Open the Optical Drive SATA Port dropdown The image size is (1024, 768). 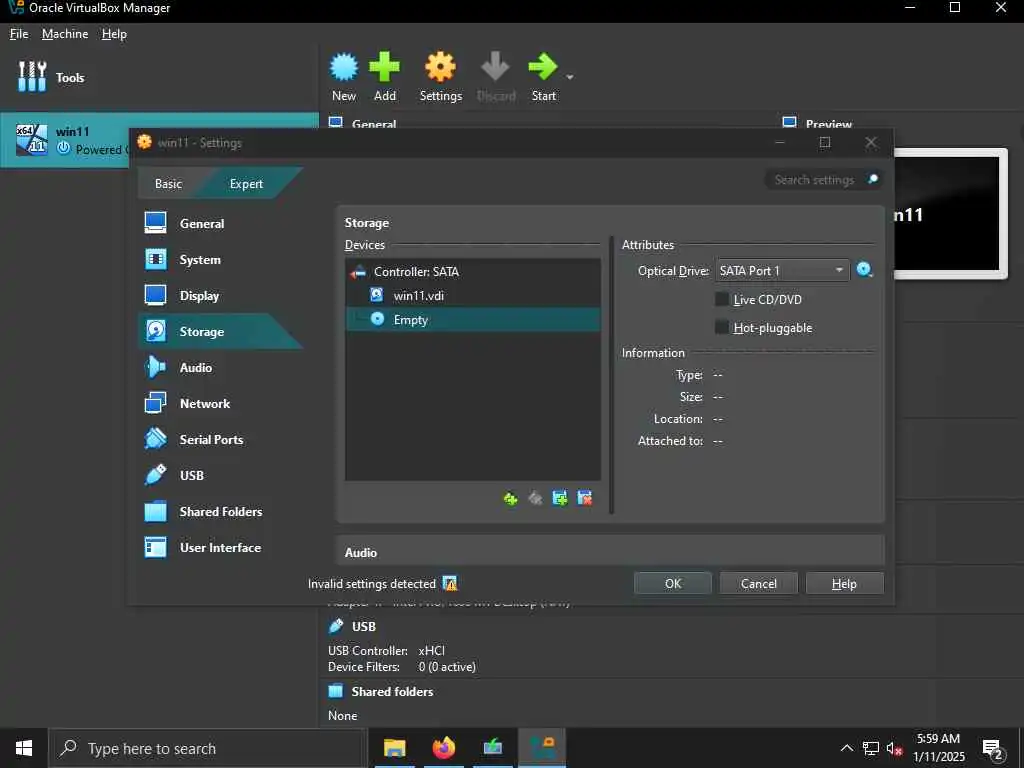pyautogui.click(x=782, y=270)
